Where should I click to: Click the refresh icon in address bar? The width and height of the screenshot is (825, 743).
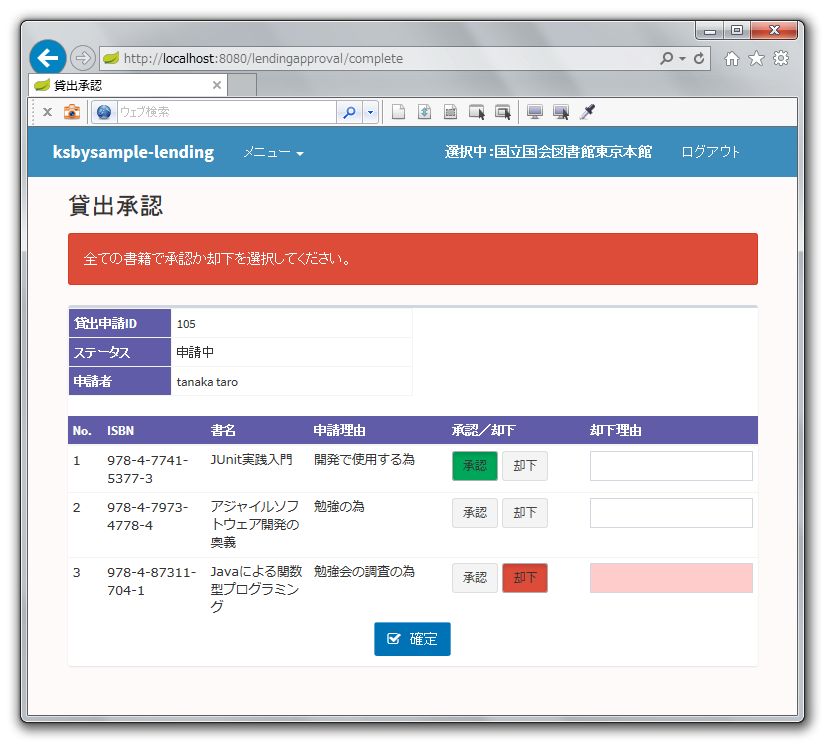(x=699, y=58)
